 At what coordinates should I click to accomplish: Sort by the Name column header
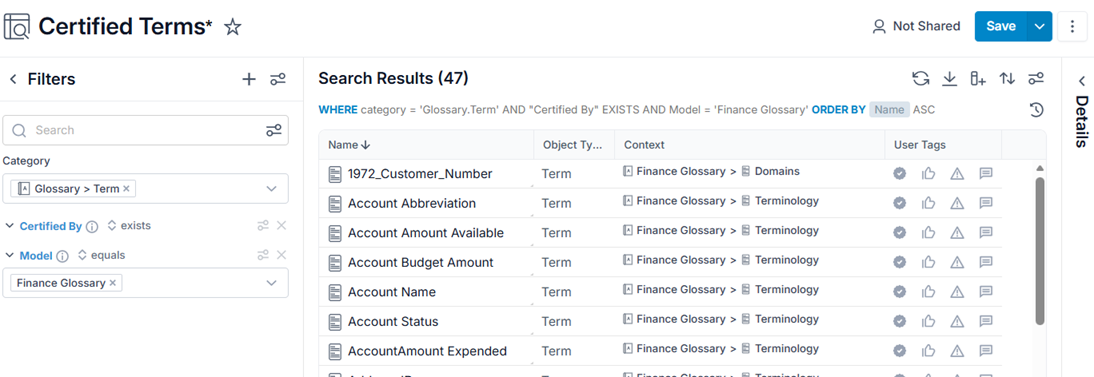349,145
